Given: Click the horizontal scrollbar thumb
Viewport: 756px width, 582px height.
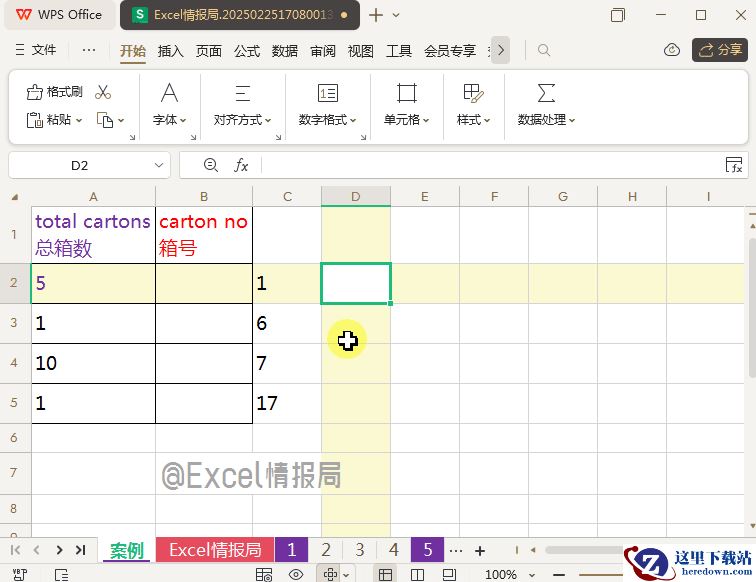Looking at the screenshot, I should 584,550.
